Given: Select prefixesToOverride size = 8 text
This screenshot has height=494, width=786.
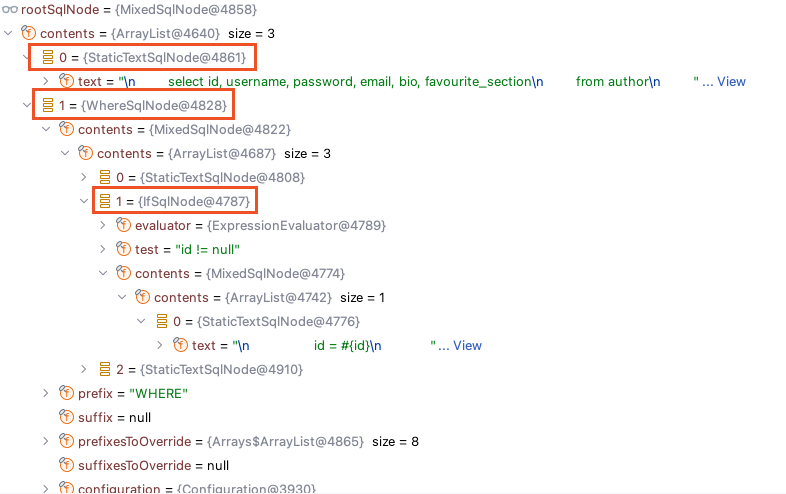Looking at the screenshot, I should pyautogui.click(x=396, y=442).
